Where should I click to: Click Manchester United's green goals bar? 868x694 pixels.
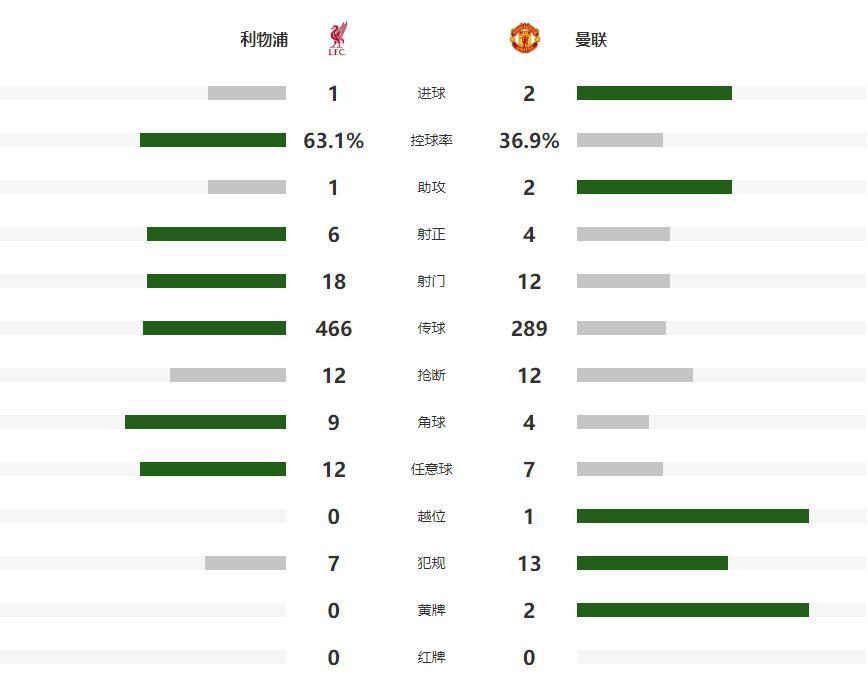654,94
